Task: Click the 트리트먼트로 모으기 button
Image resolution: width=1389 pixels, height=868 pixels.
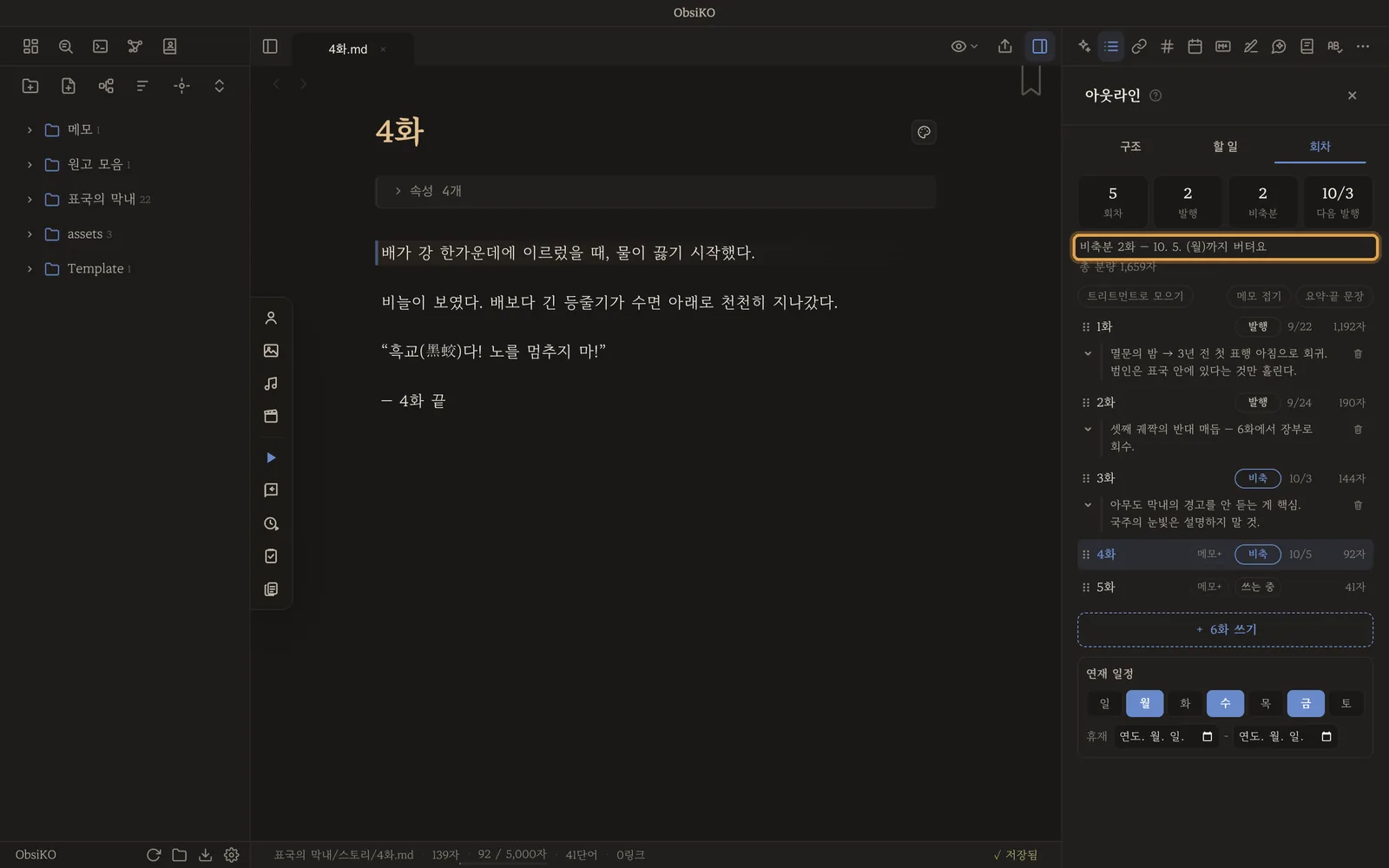Action: [x=1136, y=296]
